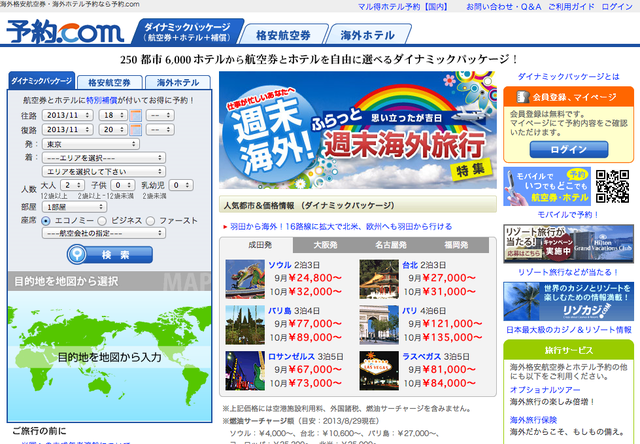Image resolution: width=640 pixels, height=444 pixels.
Task: Select the ビジネス seat class radio
Action: click(102, 221)
